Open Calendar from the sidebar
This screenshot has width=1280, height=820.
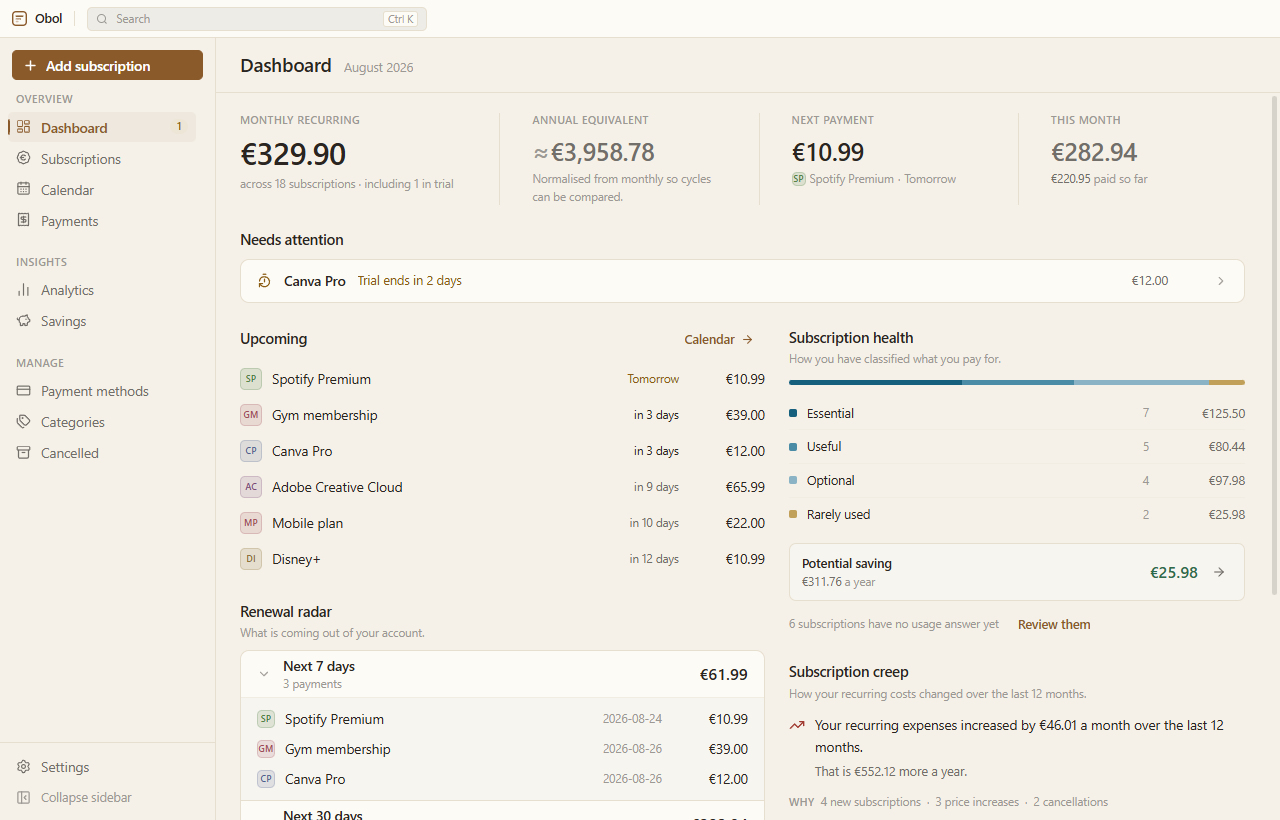point(103,189)
